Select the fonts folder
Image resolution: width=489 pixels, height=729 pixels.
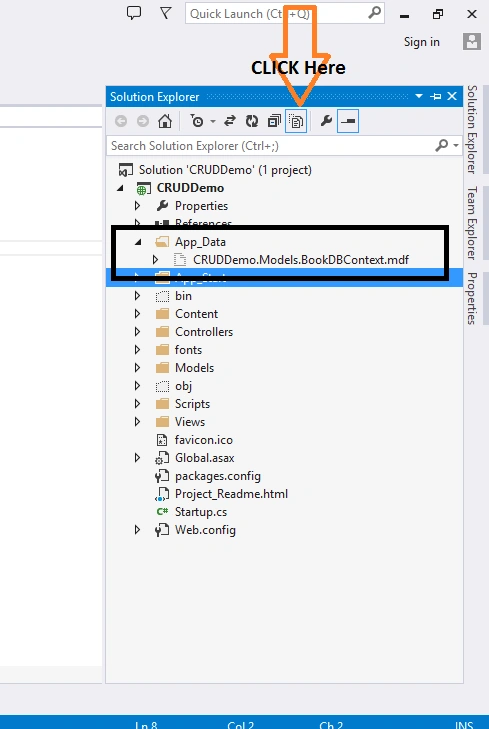pos(188,350)
